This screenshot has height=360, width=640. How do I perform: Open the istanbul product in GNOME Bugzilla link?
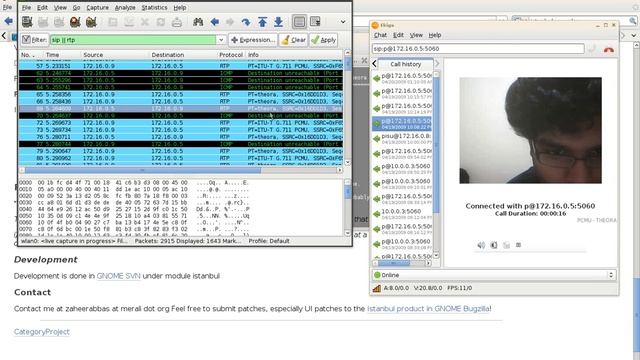click(x=428, y=309)
